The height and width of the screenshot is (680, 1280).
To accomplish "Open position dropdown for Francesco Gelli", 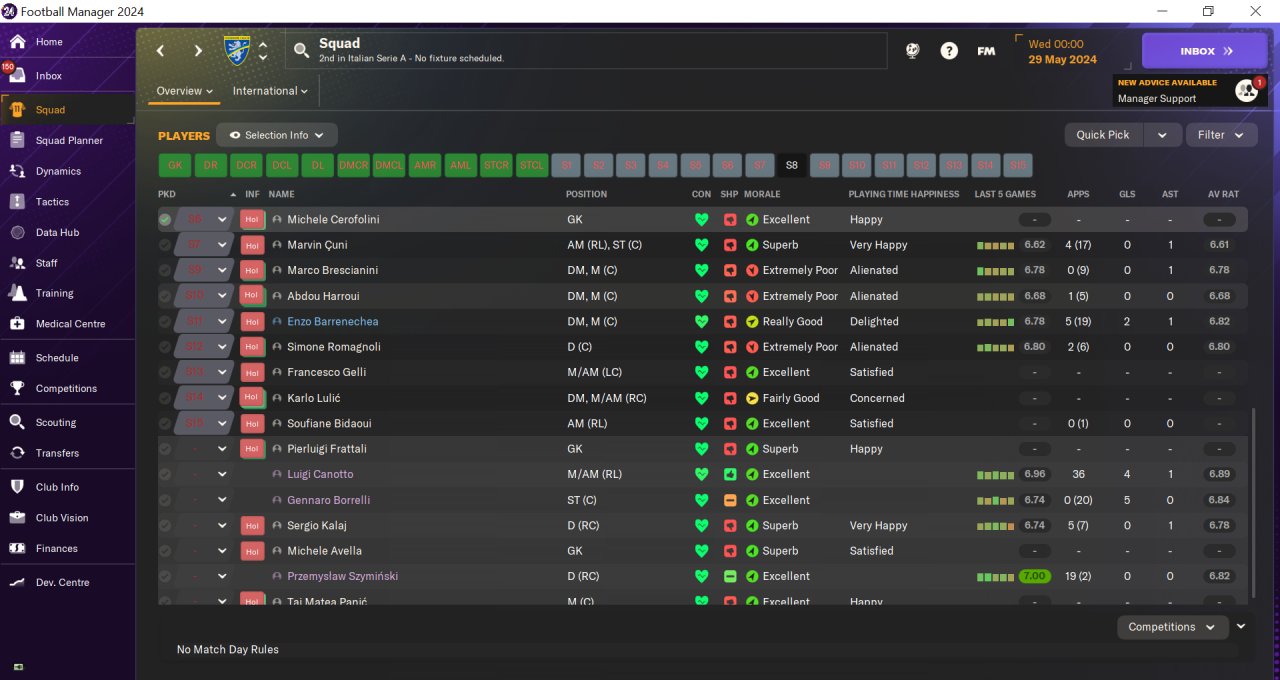I will pos(222,372).
